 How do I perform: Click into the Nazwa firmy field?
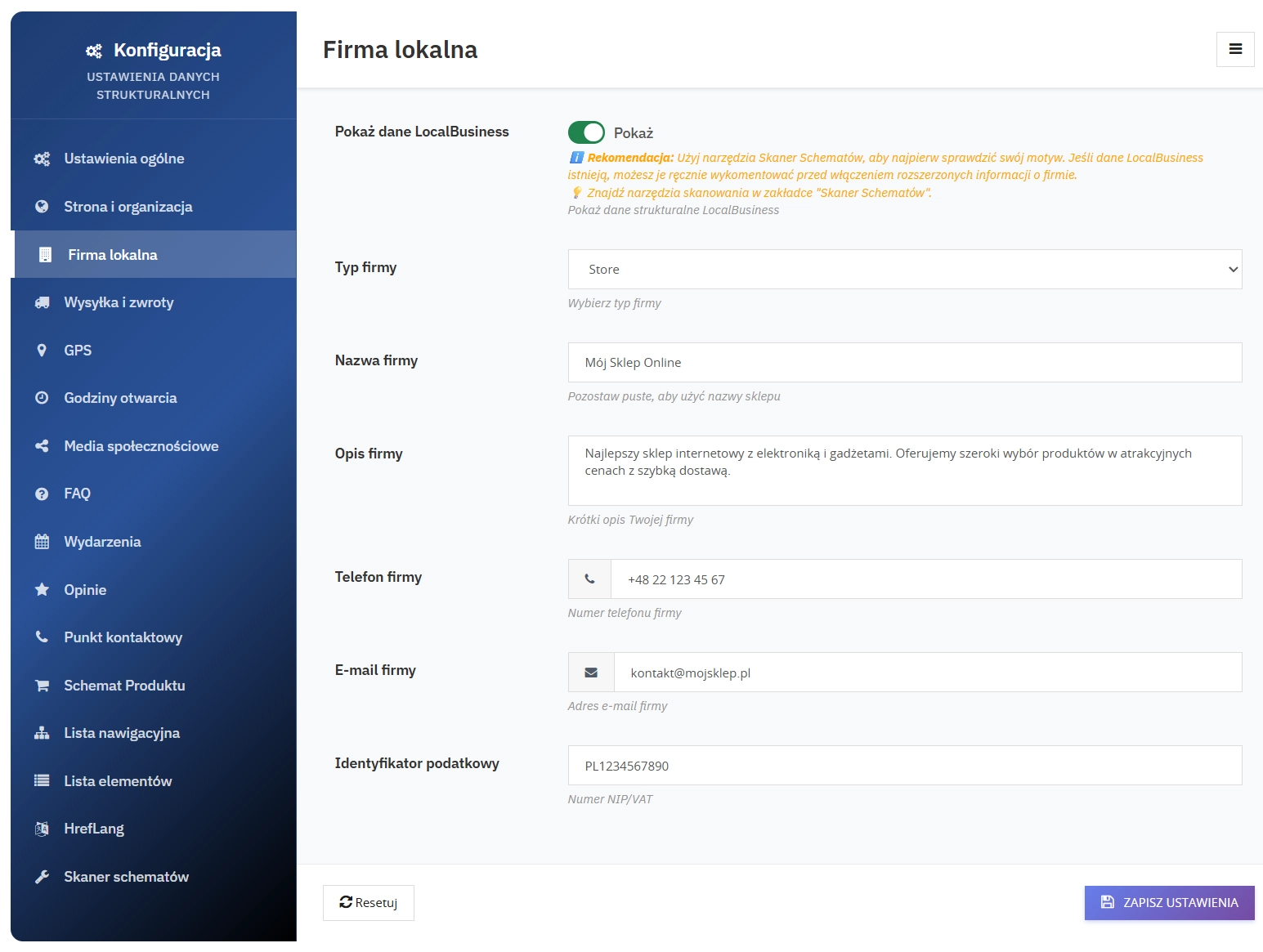pos(904,363)
